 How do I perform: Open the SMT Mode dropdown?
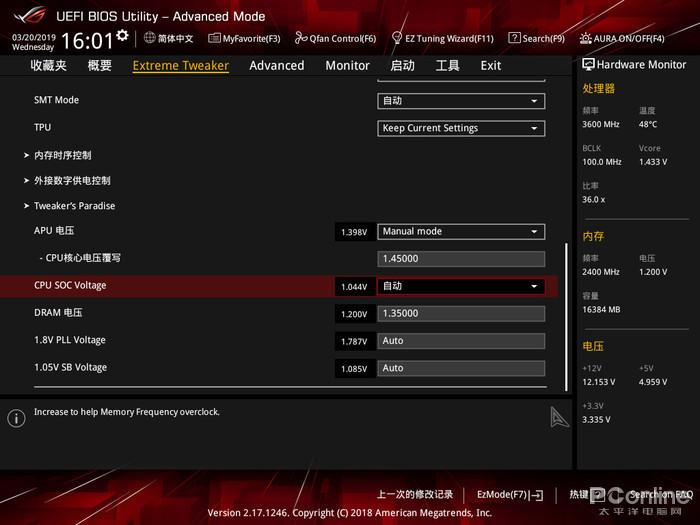tap(461, 101)
